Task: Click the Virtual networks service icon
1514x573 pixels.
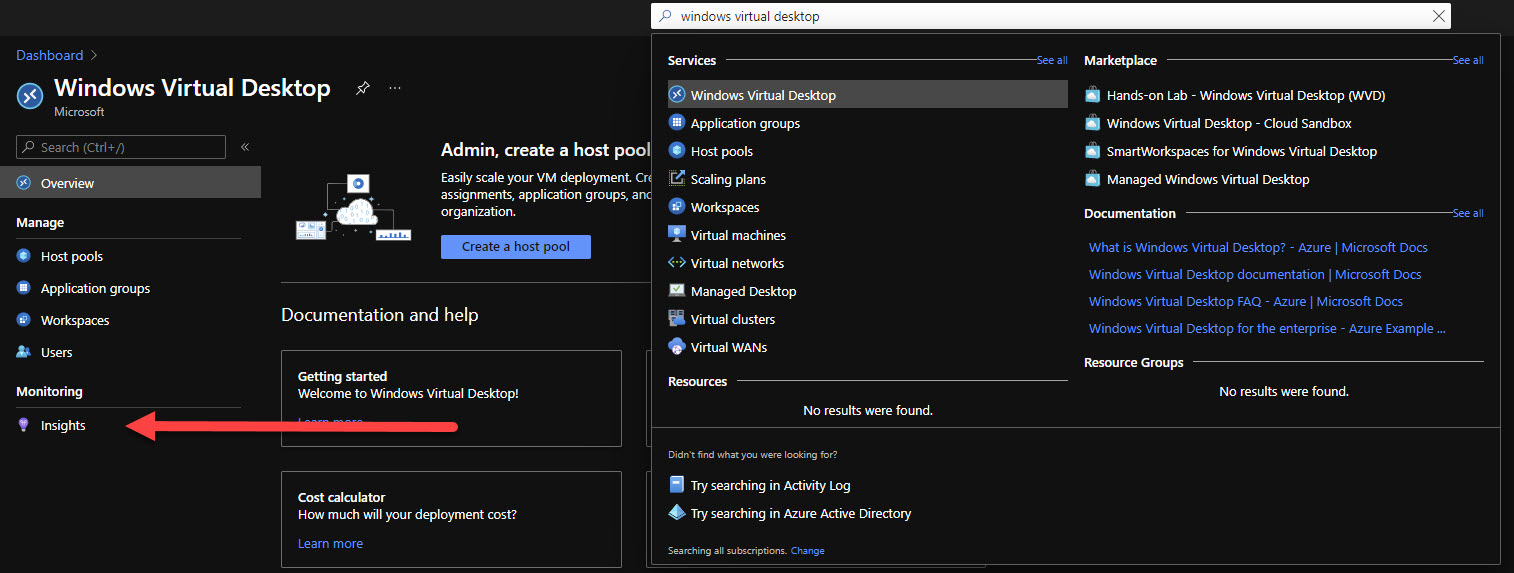Action: pos(677,263)
